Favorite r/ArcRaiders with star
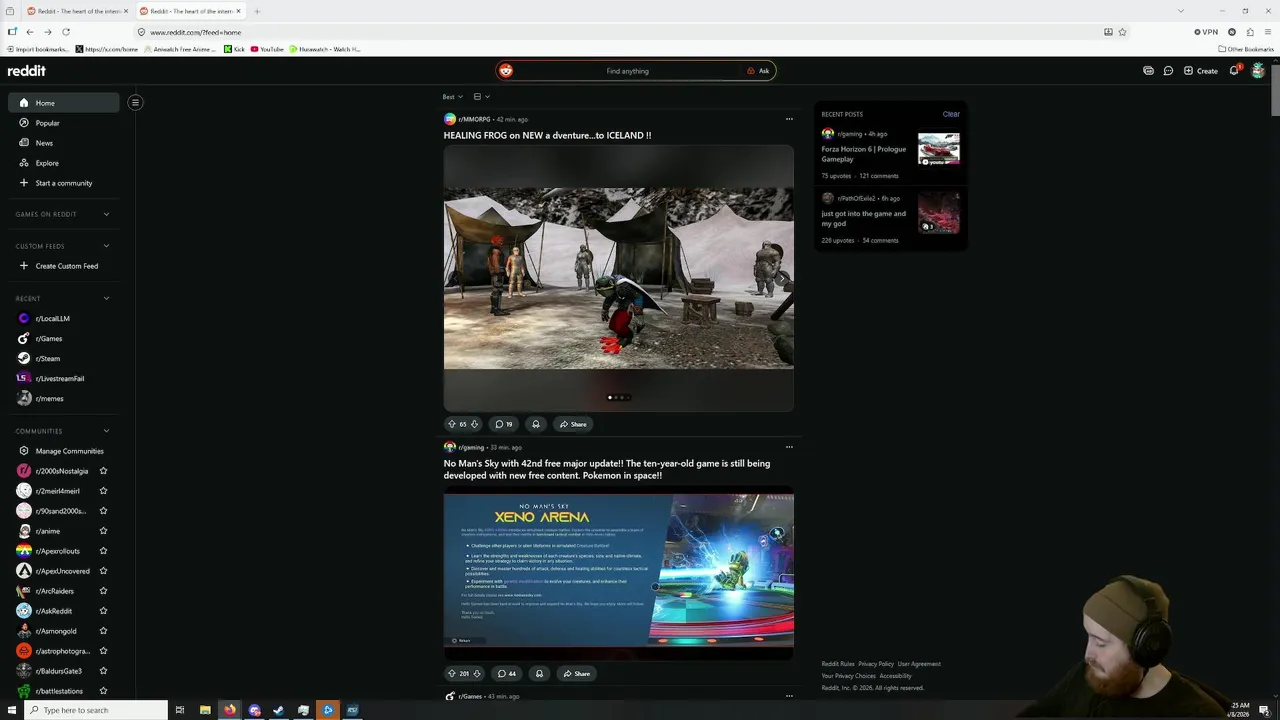Image resolution: width=1280 pixels, height=720 pixels. 103,591
